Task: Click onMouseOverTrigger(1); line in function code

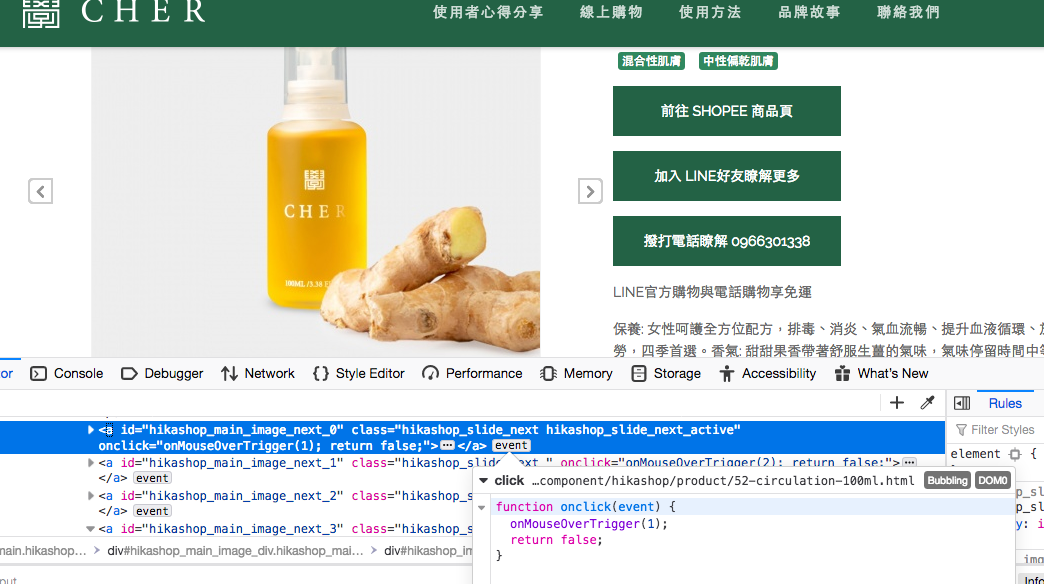Action: pyautogui.click(x=589, y=524)
